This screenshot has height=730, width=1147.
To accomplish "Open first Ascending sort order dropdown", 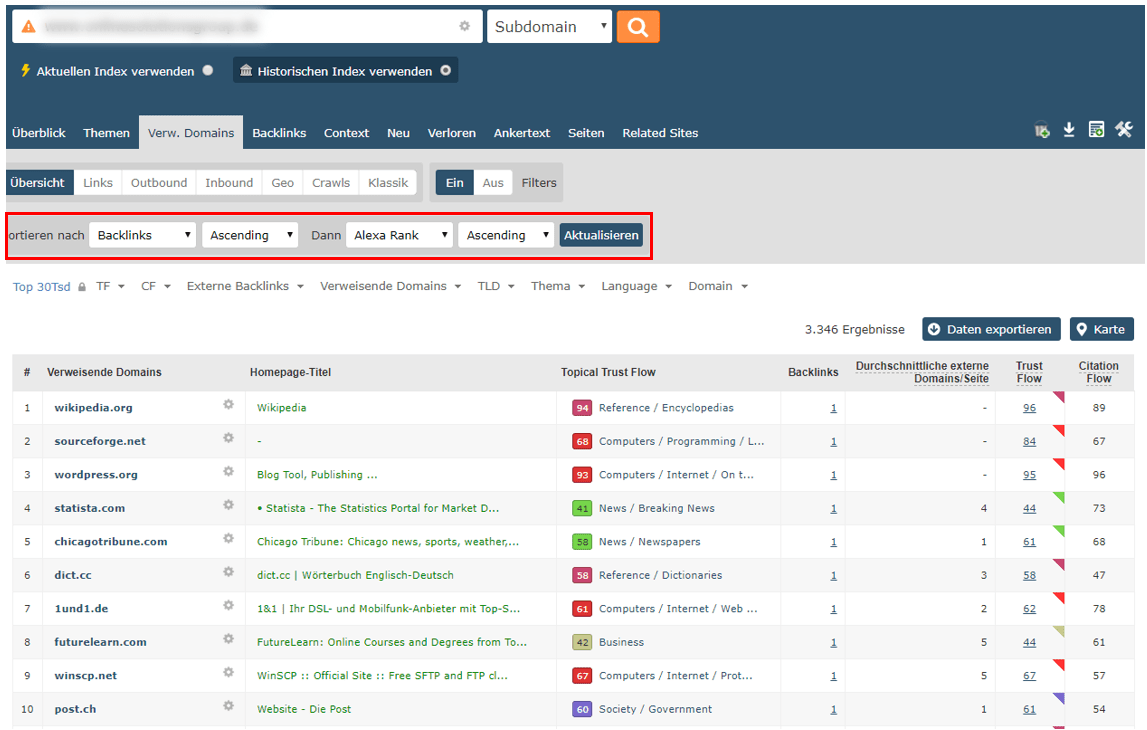I will coord(249,235).
